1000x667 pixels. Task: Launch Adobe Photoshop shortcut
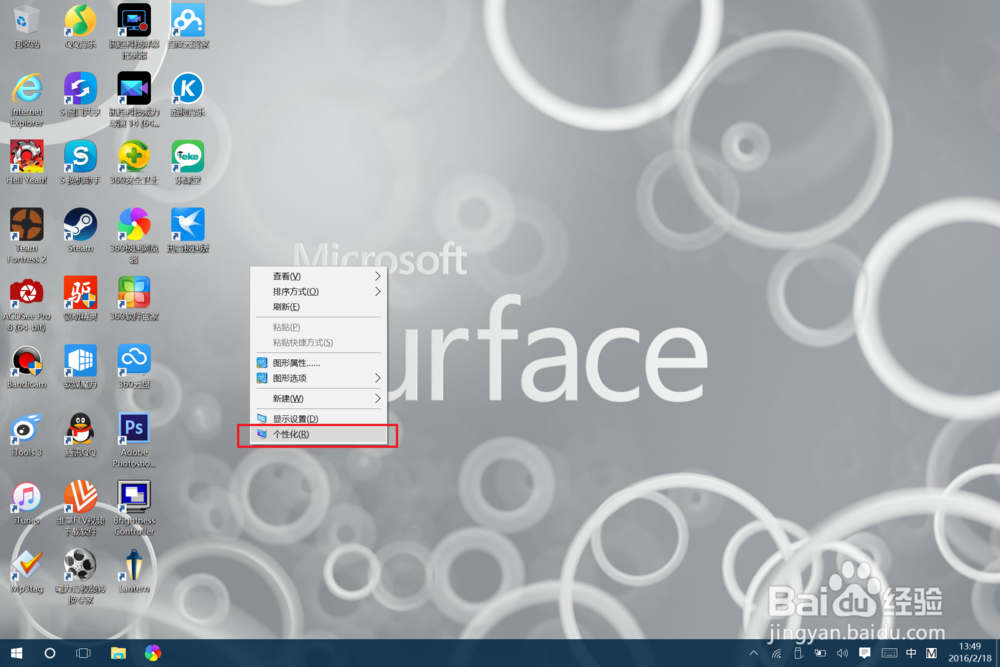tap(134, 440)
